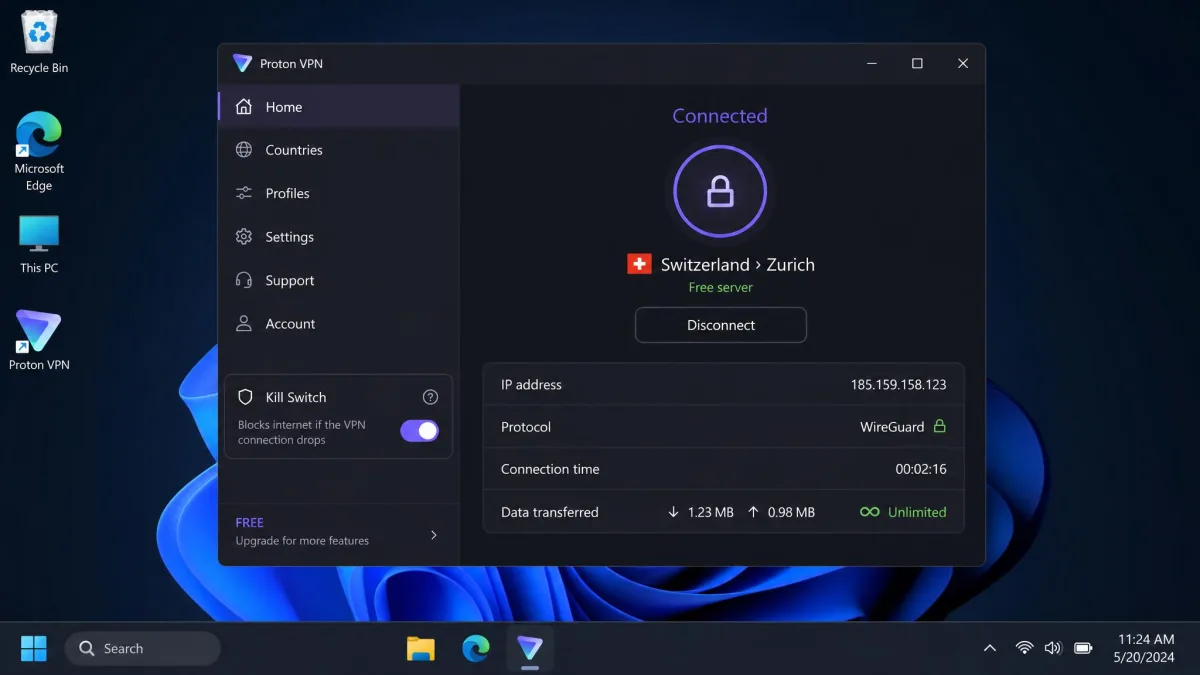Click the IP address 185.159.158.123

pyautogui.click(x=899, y=384)
